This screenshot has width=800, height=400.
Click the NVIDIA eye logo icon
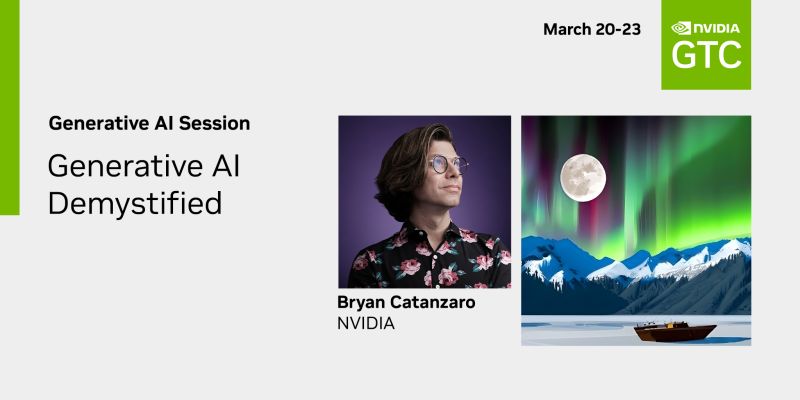click(681, 28)
